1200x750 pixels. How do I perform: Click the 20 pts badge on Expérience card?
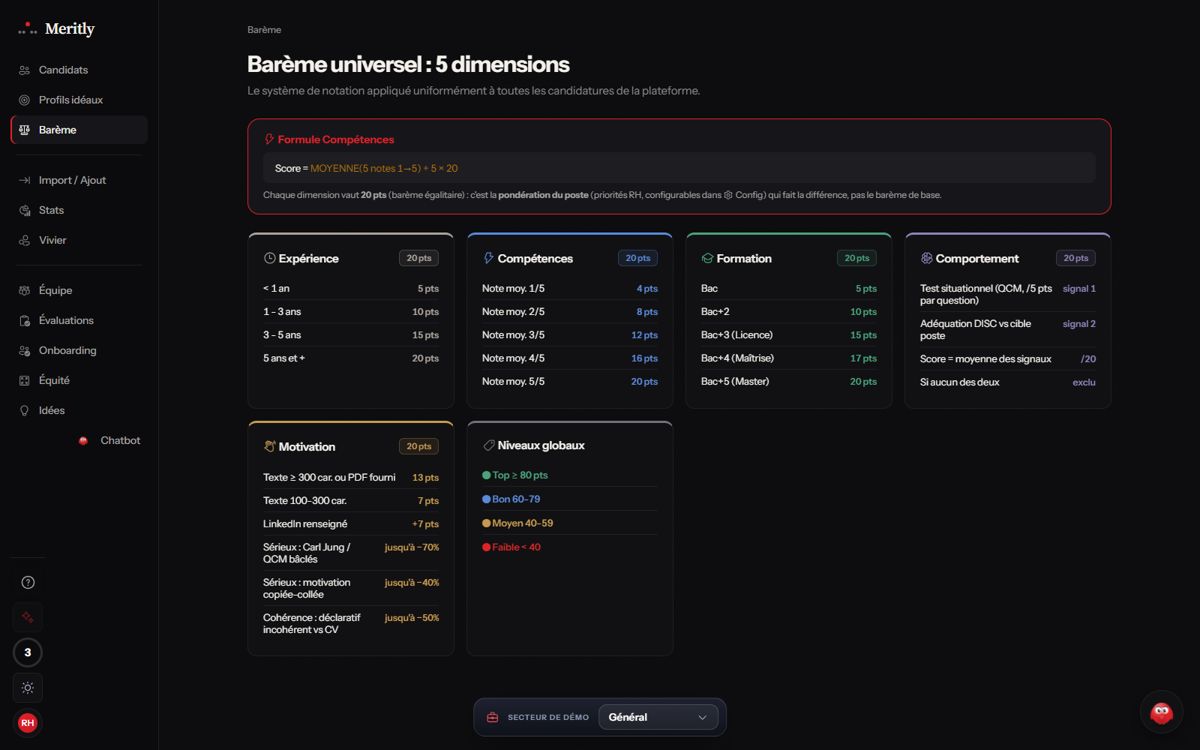pyautogui.click(x=419, y=258)
